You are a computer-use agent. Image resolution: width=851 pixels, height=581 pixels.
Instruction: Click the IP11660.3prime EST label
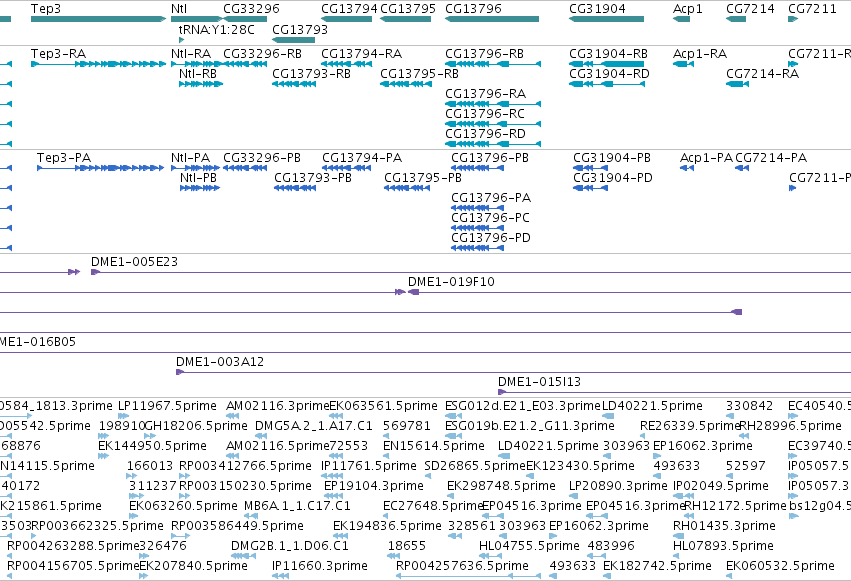pos(320,566)
